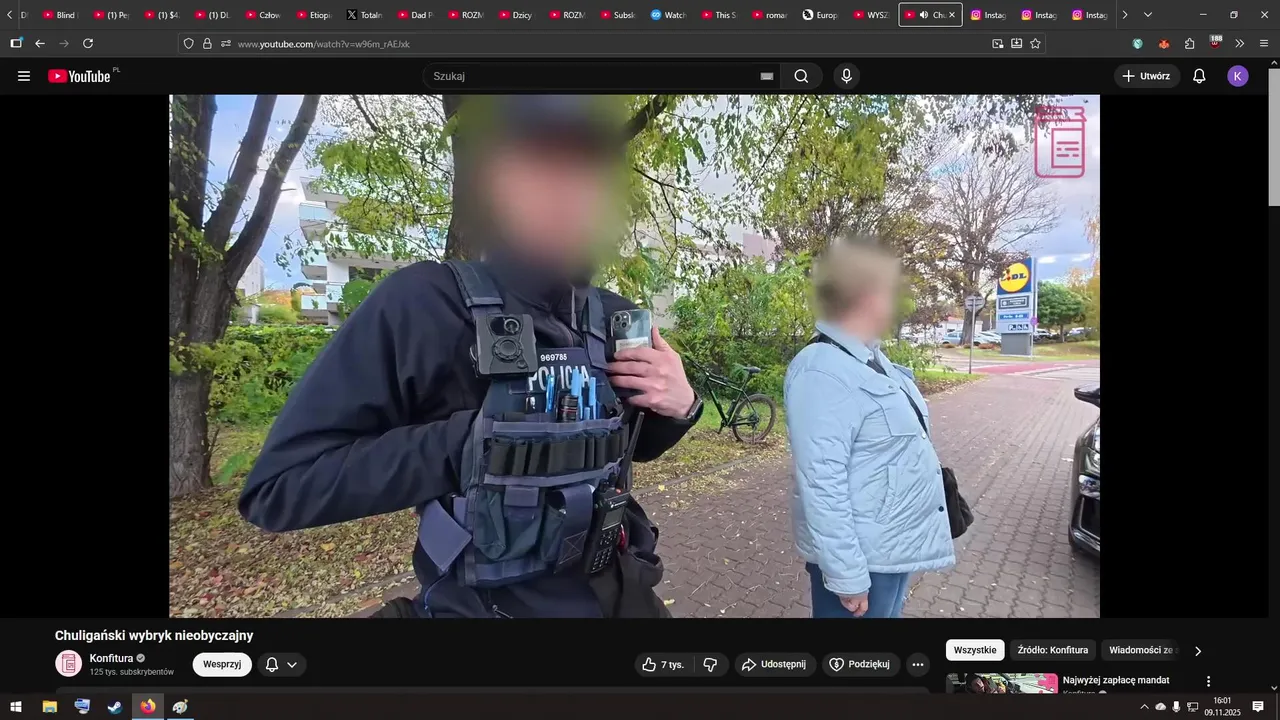Screen dimensions: 1280x720
Task: Open the Najwyżej zapłacę mandat thumbnail
Action: (1002, 683)
